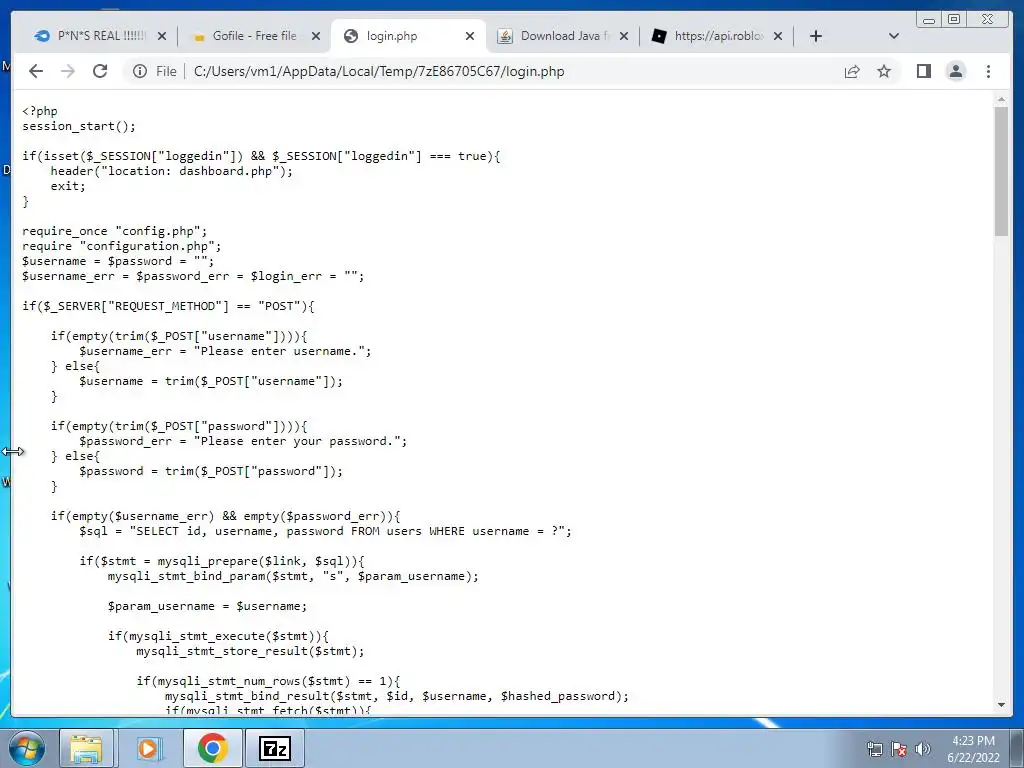The image size is (1024, 768).
Task: Click the REQUEST_METHOD POST condition line
Action: point(168,306)
